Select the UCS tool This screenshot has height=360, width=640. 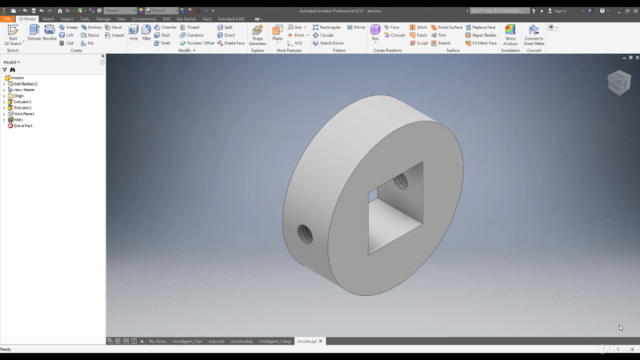295,43
